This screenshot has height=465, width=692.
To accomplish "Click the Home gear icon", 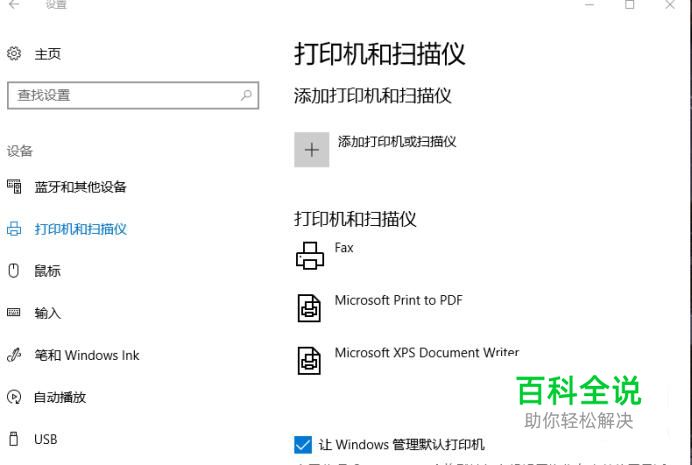I will tap(14, 54).
